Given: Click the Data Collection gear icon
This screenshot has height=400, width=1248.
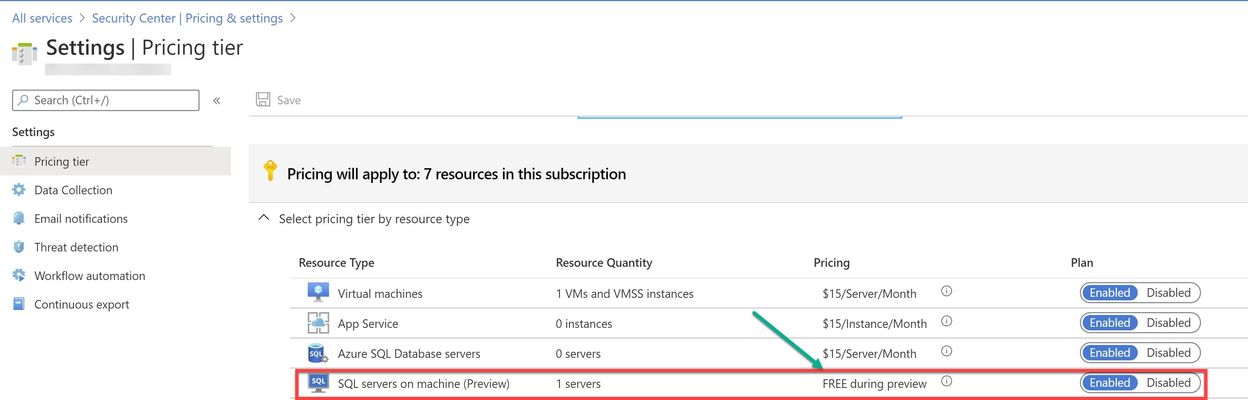Looking at the screenshot, I should (x=18, y=190).
